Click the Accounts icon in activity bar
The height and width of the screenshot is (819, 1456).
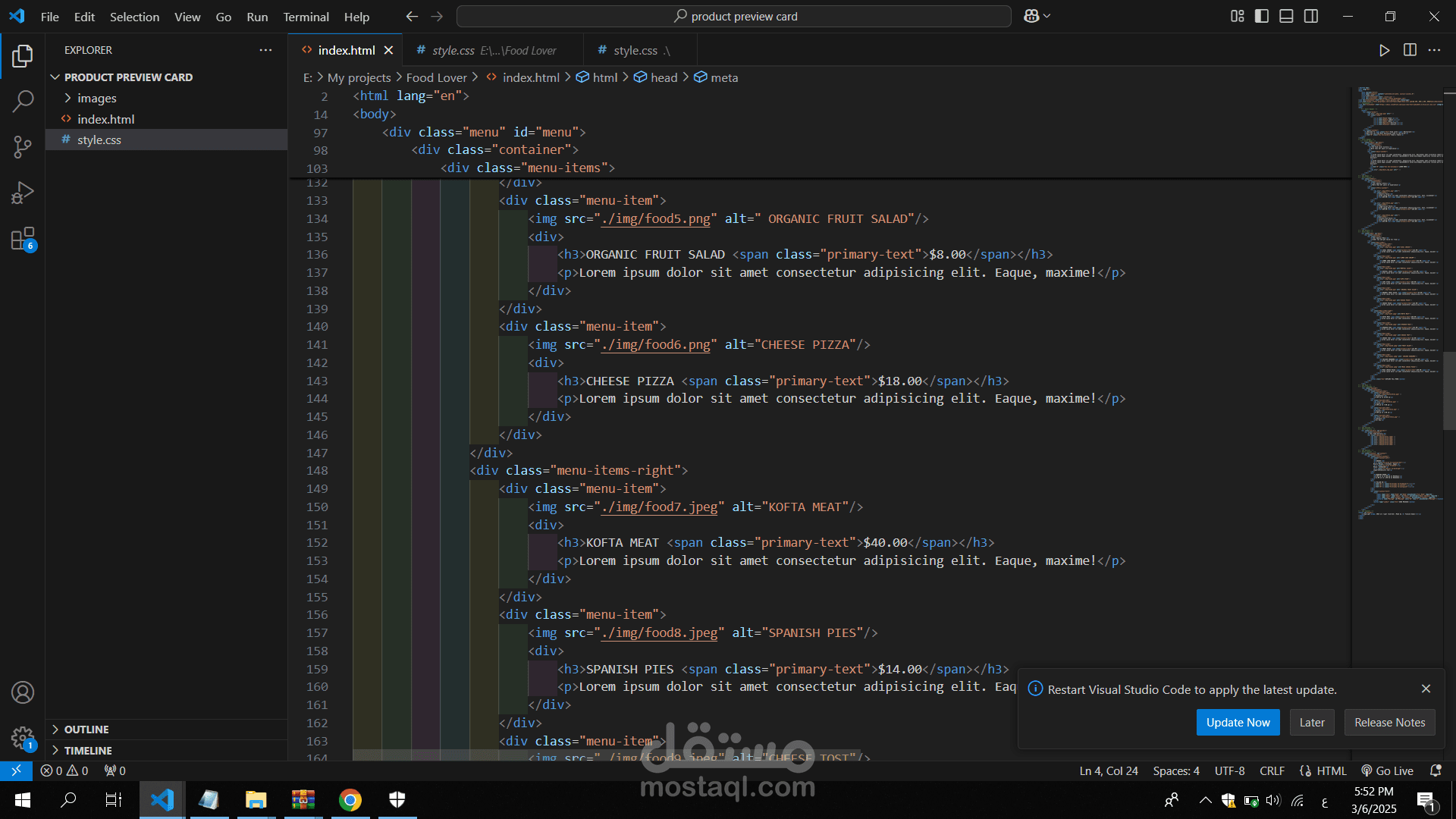point(23,692)
